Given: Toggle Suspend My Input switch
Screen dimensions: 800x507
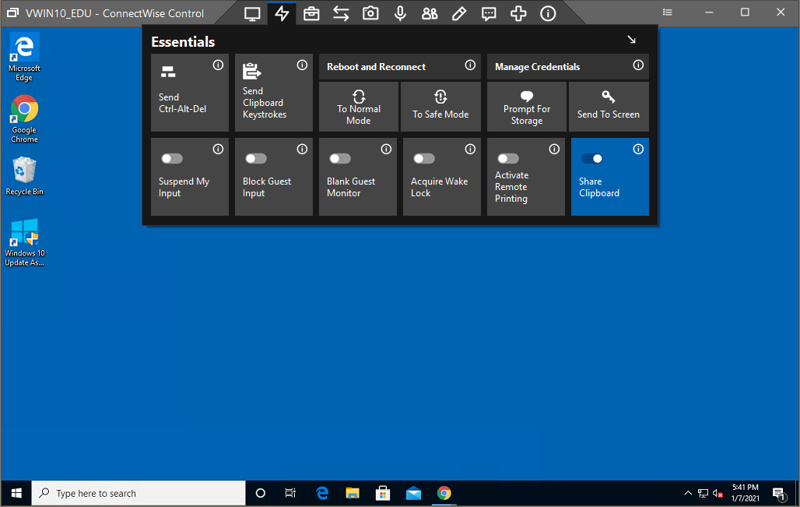Looking at the screenshot, I should pyautogui.click(x=172, y=159).
